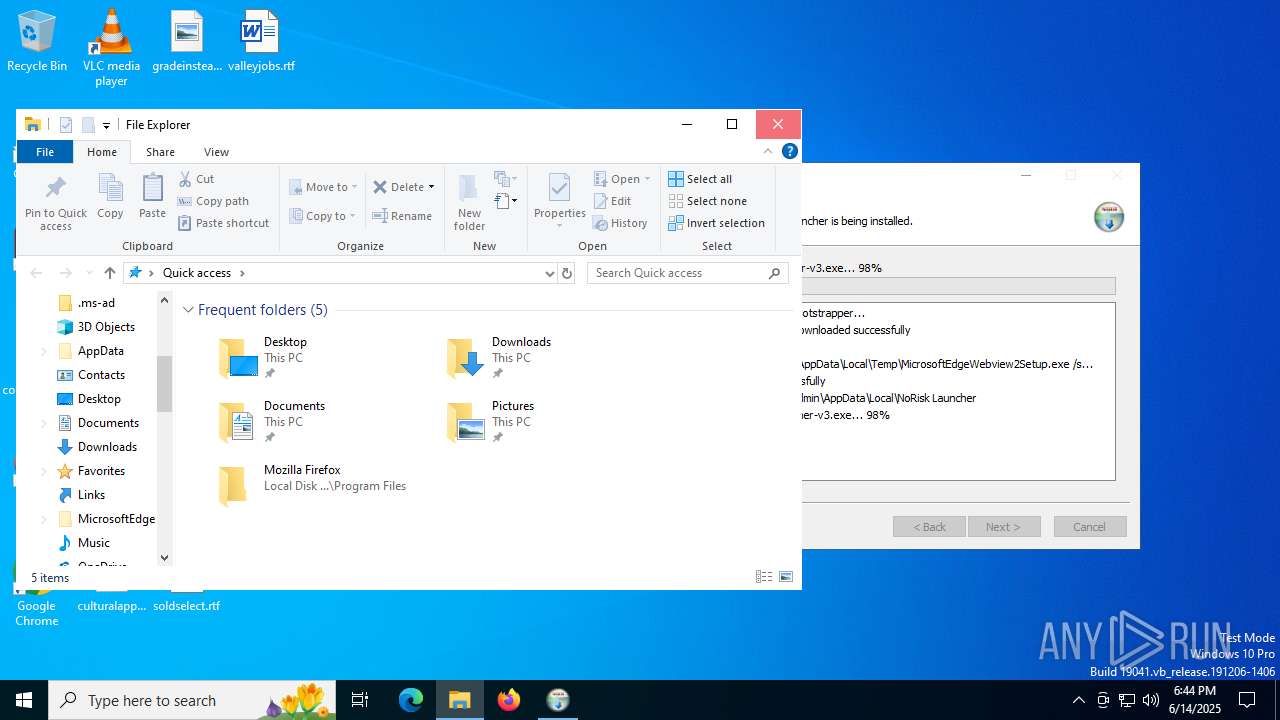Screen dimensions: 1280x720
Task: Open the Documents frequent folder
Action: (272, 421)
